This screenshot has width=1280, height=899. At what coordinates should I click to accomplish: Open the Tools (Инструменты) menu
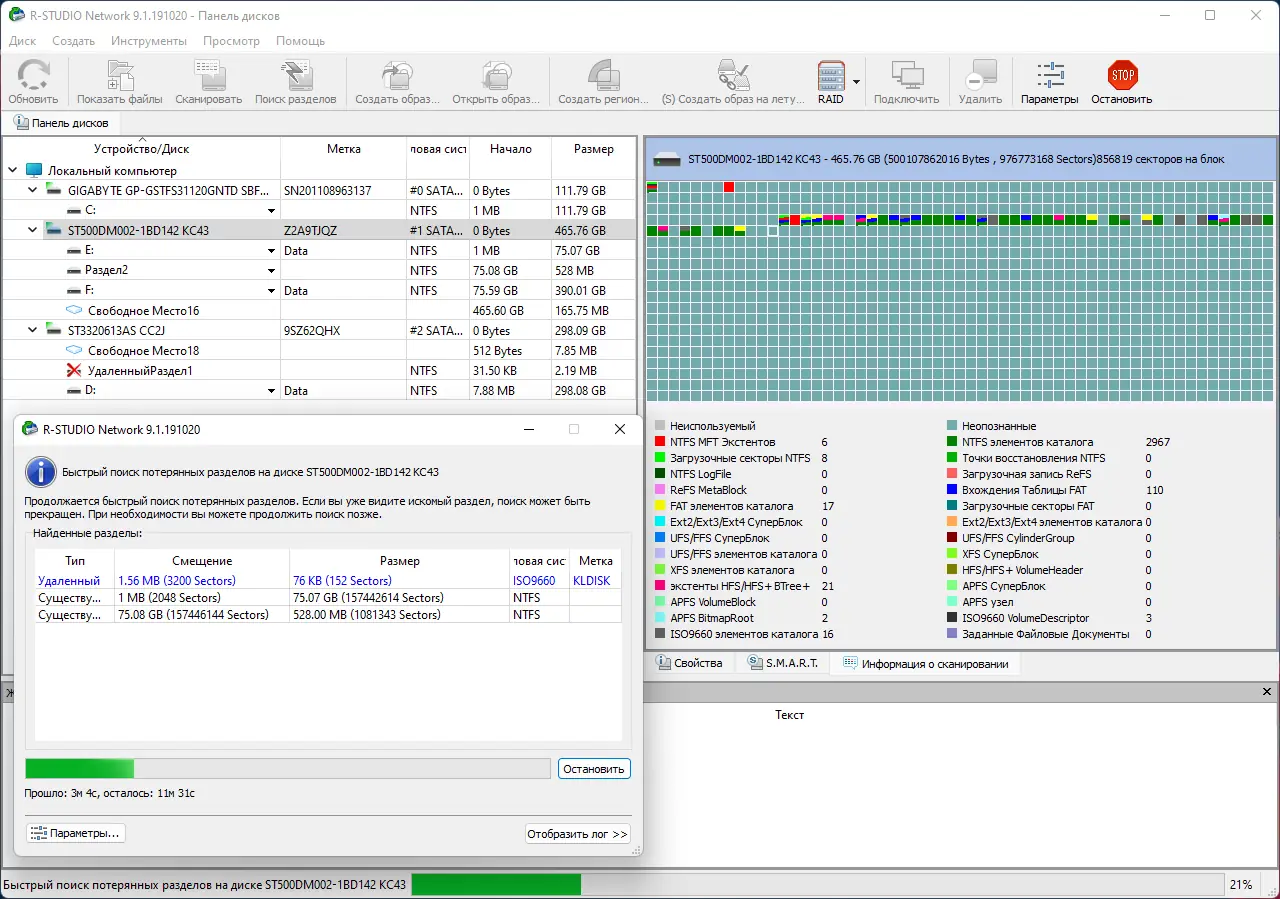(x=148, y=41)
